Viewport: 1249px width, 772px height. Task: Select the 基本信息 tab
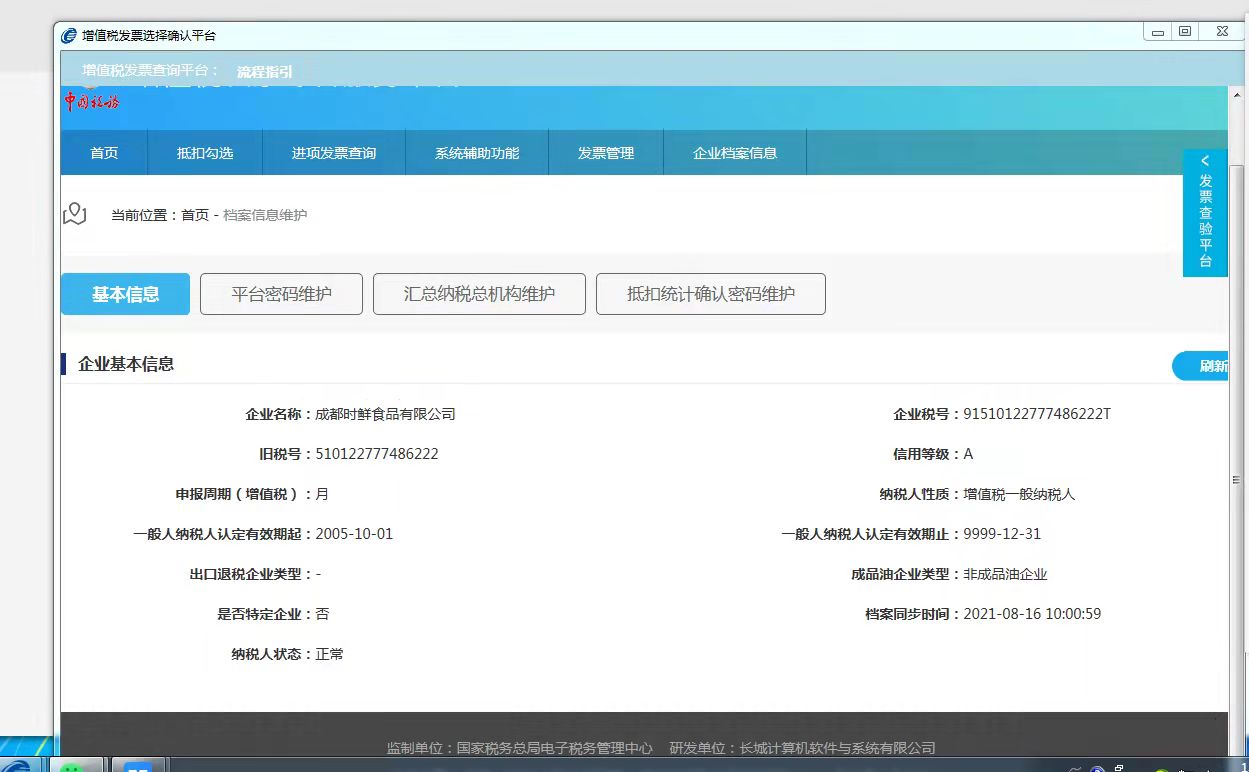click(125, 294)
